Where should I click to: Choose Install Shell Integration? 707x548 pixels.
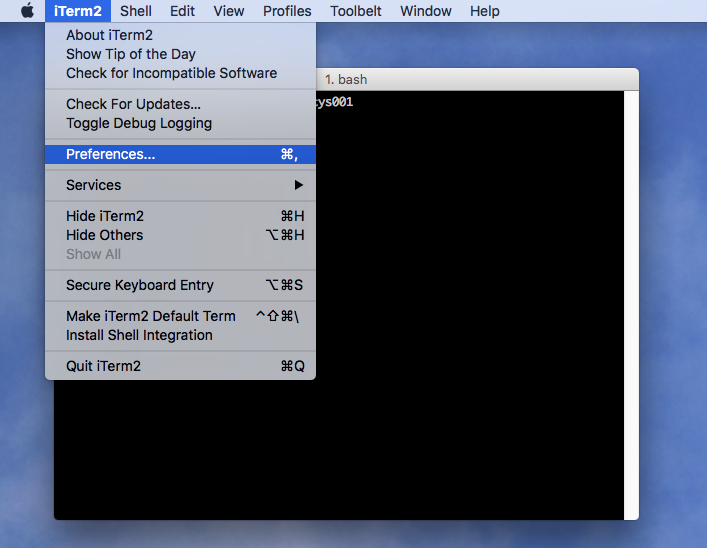point(180,335)
